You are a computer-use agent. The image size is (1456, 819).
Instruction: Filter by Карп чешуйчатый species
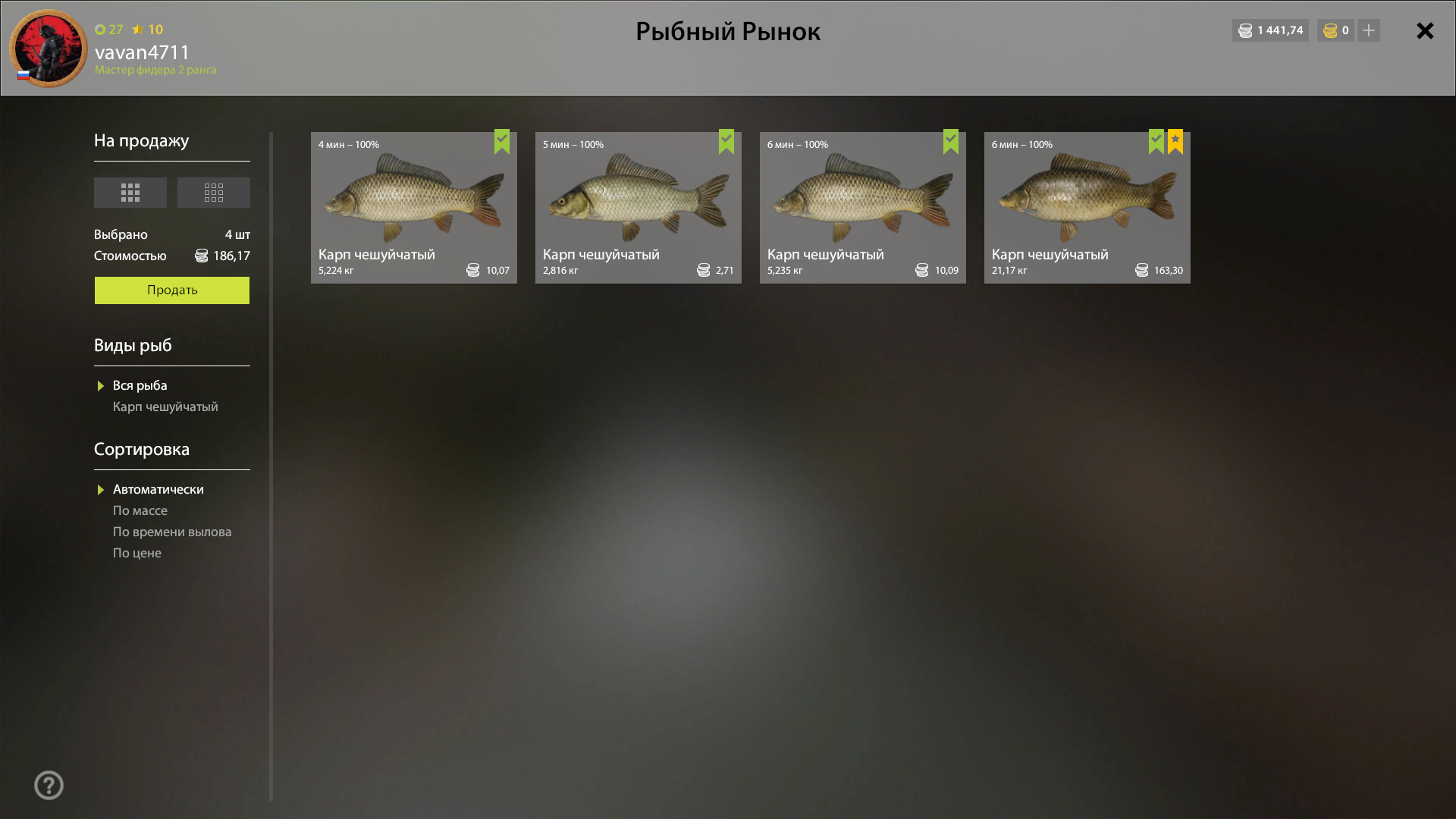[165, 406]
